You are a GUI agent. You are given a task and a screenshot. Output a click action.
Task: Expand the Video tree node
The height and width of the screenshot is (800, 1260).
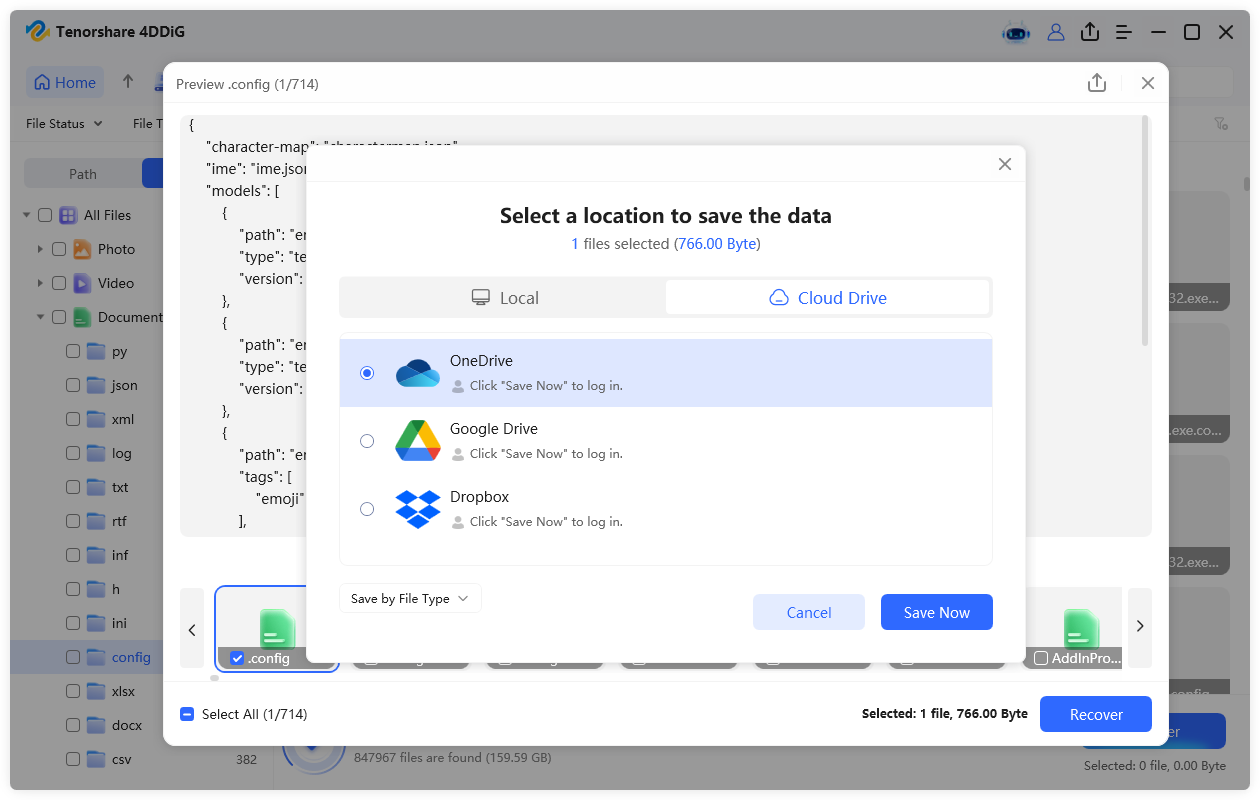pos(40,283)
